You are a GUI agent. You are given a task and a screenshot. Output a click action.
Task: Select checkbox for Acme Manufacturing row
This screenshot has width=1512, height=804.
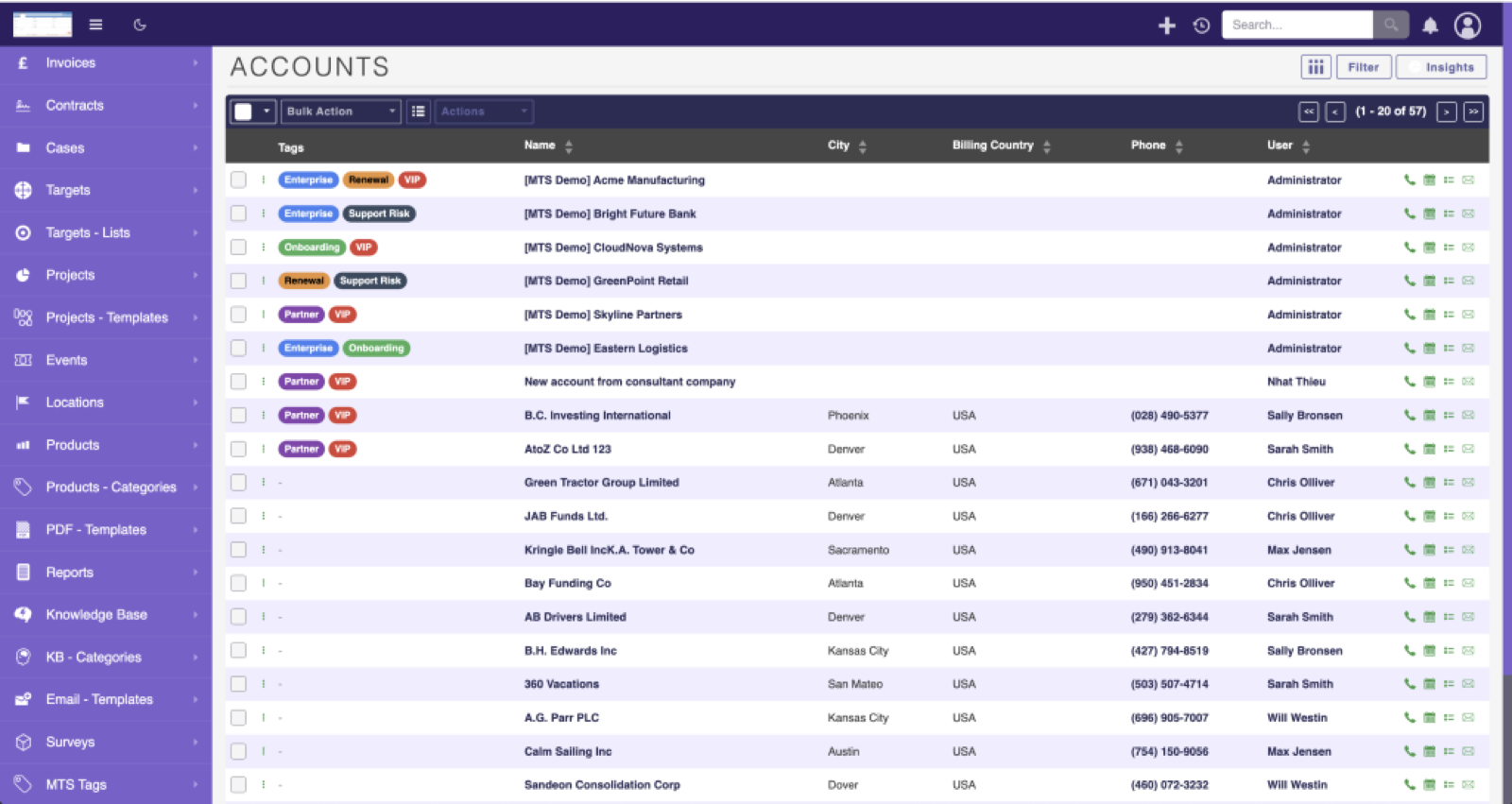coord(238,180)
